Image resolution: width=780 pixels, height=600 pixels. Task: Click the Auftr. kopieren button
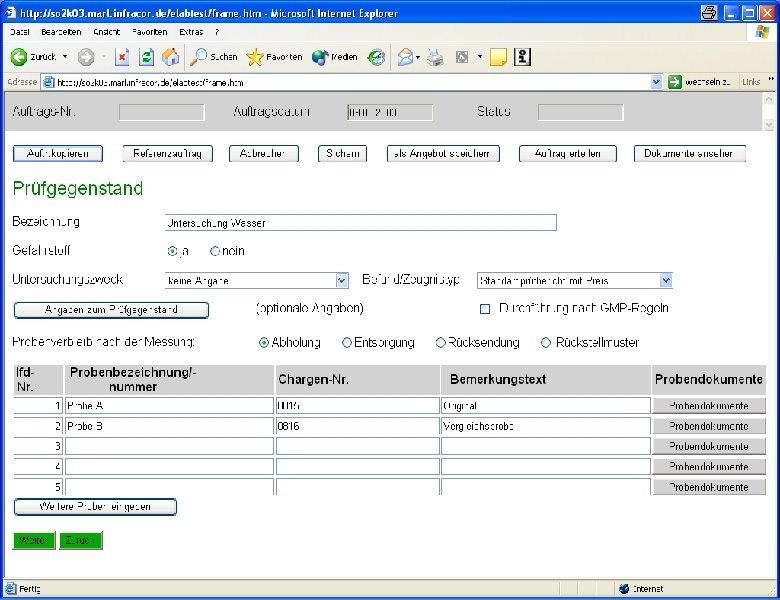point(58,154)
